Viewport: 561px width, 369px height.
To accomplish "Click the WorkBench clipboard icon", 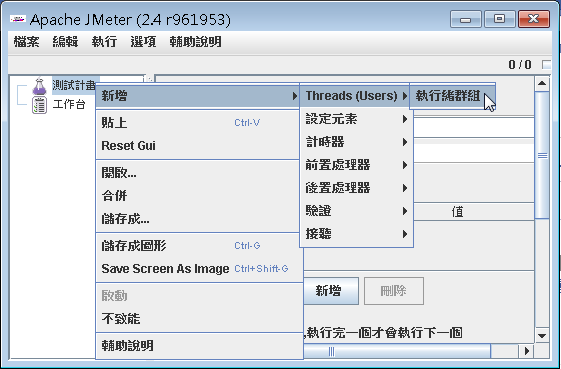I will (39, 105).
